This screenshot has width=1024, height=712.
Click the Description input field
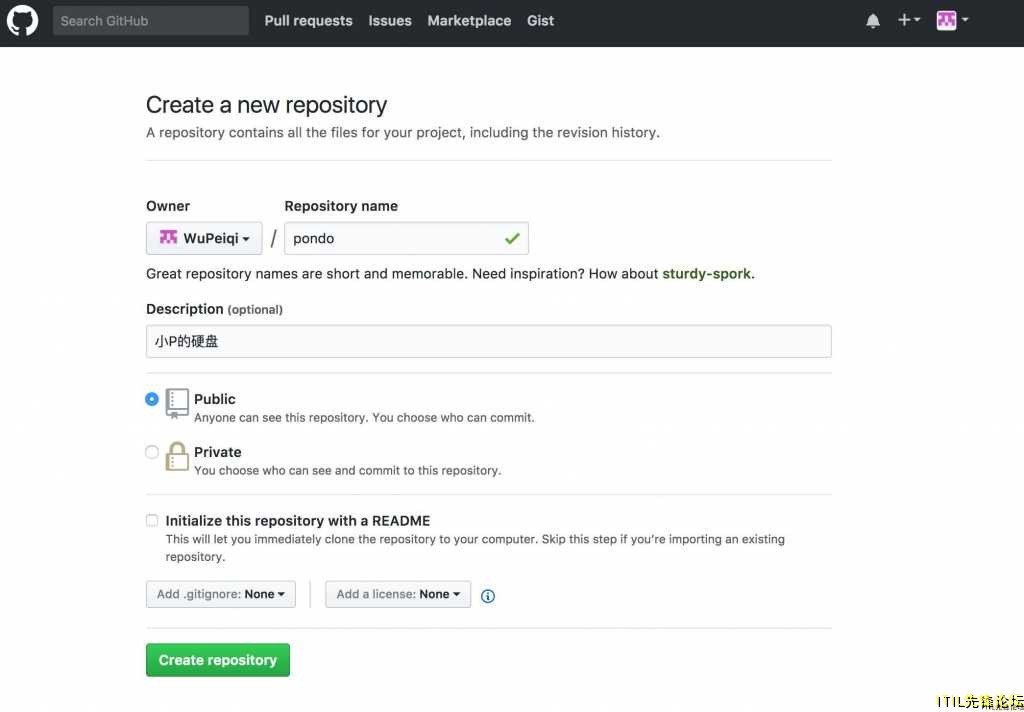pos(488,341)
